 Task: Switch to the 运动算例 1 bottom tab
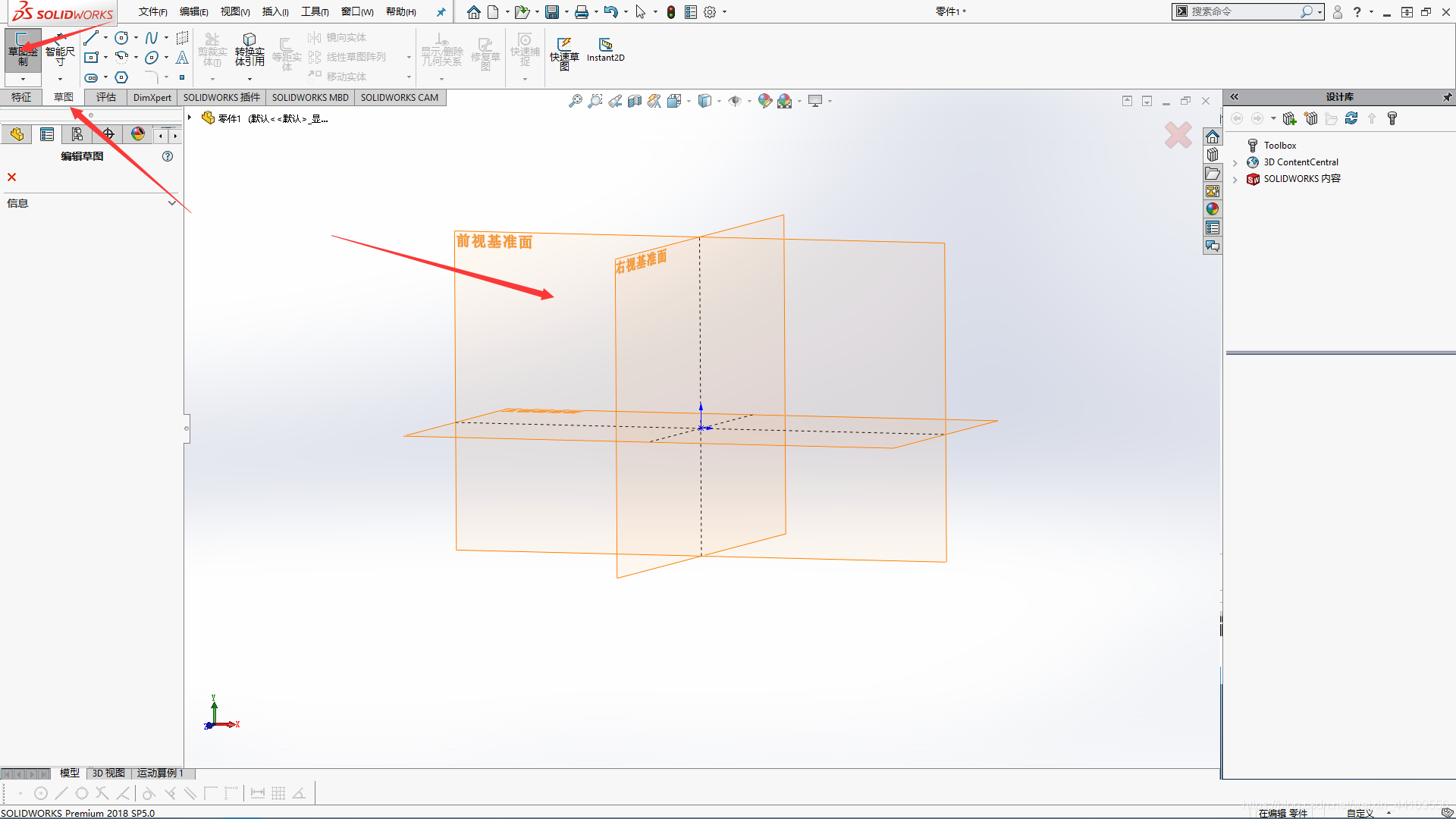[160, 773]
